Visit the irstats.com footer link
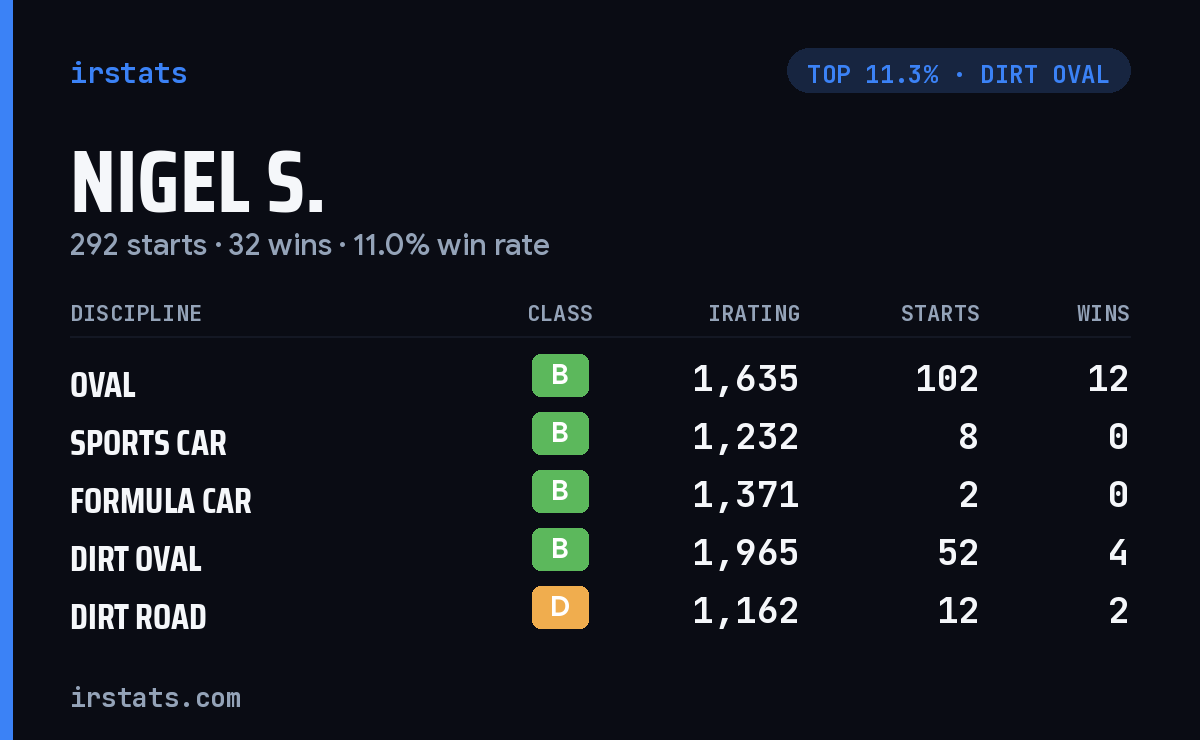The image size is (1200, 740). 155,697
